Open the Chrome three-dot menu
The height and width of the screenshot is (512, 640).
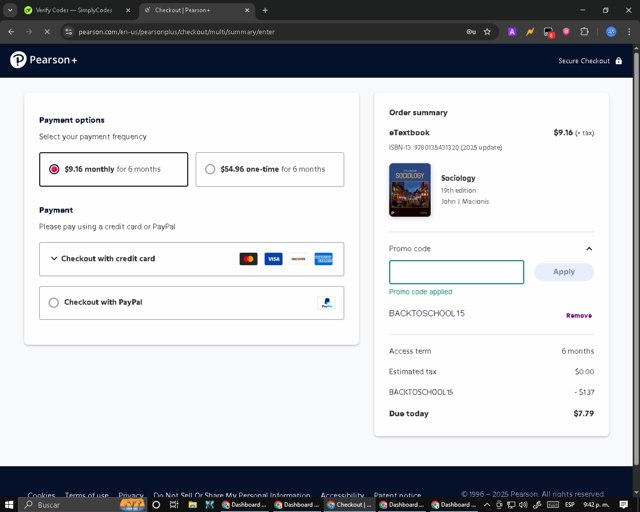click(x=629, y=32)
